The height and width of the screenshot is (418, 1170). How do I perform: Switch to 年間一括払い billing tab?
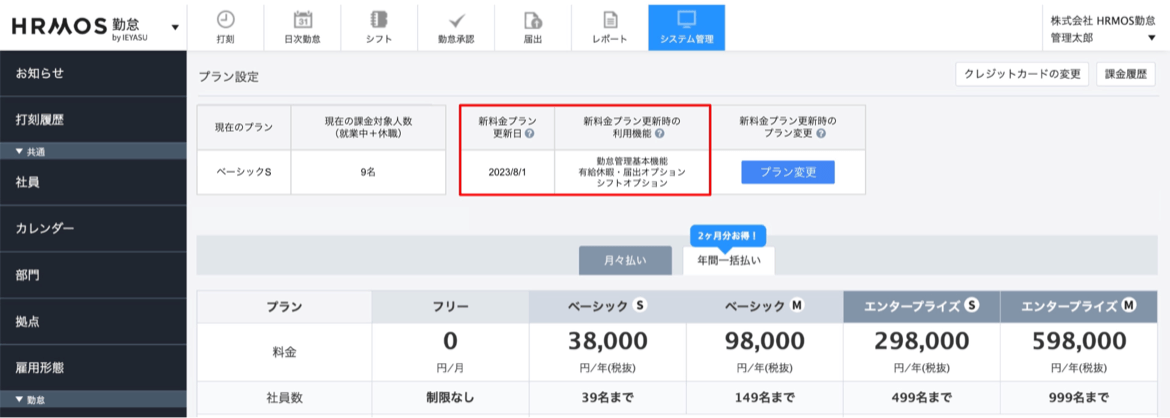[728, 260]
